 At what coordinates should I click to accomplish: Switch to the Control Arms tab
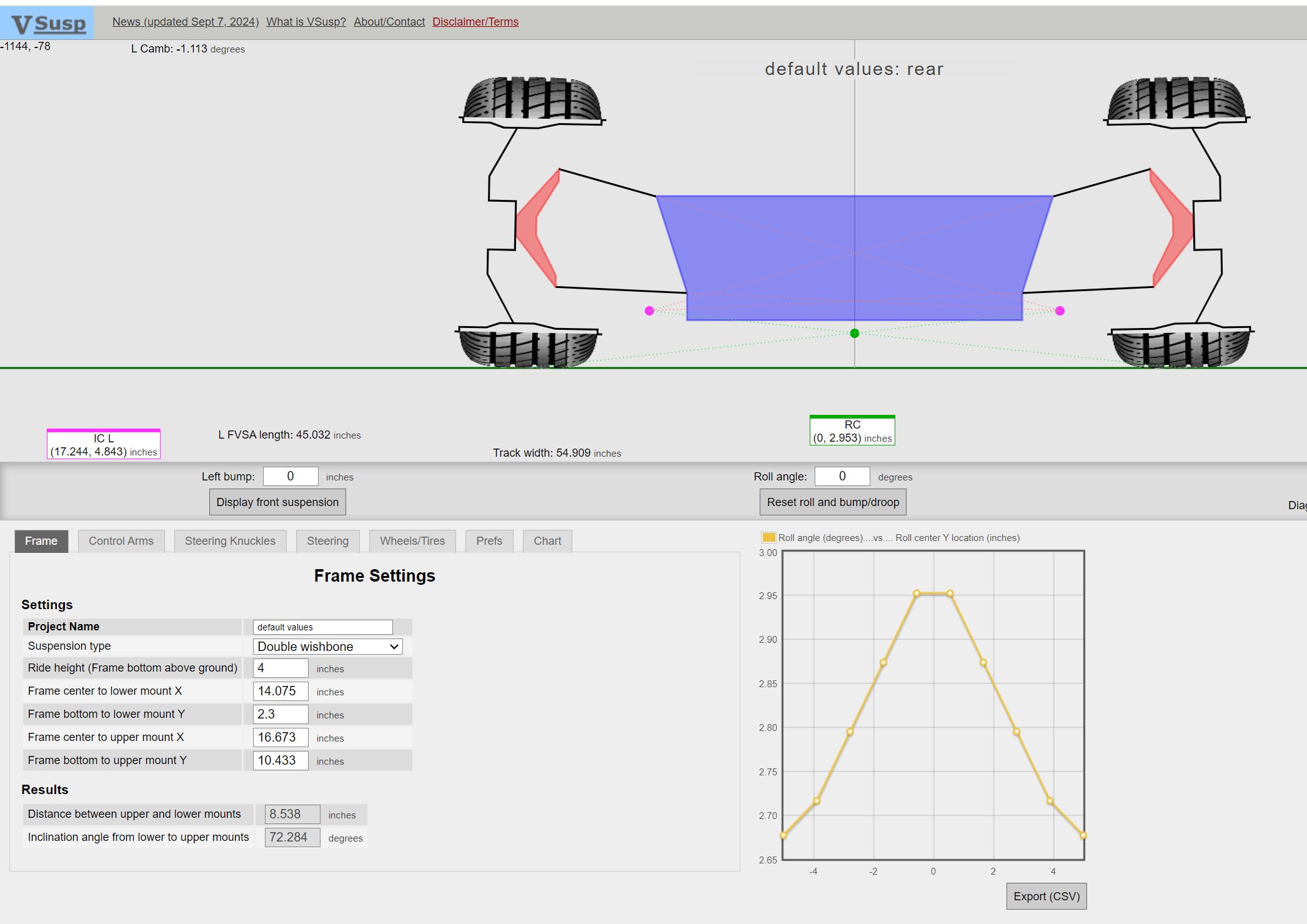121,541
